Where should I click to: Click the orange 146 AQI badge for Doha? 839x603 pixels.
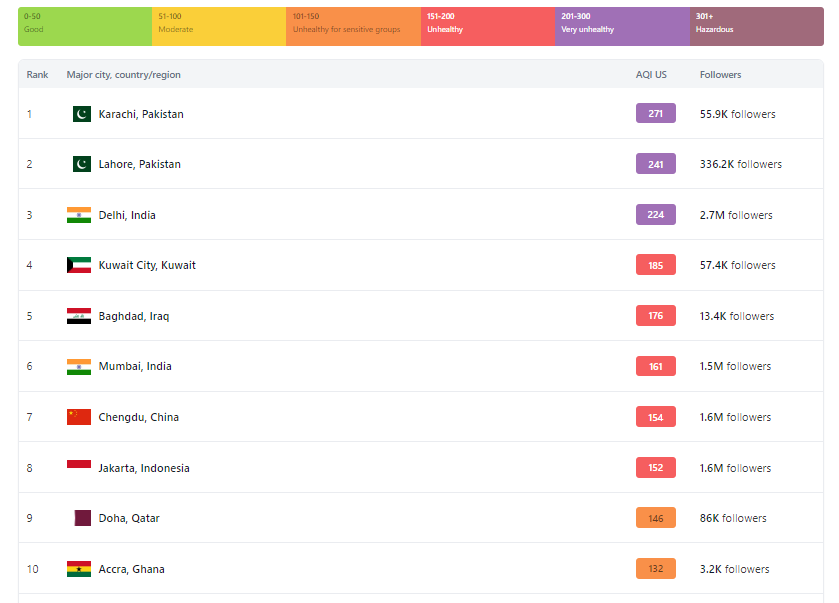point(655,518)
